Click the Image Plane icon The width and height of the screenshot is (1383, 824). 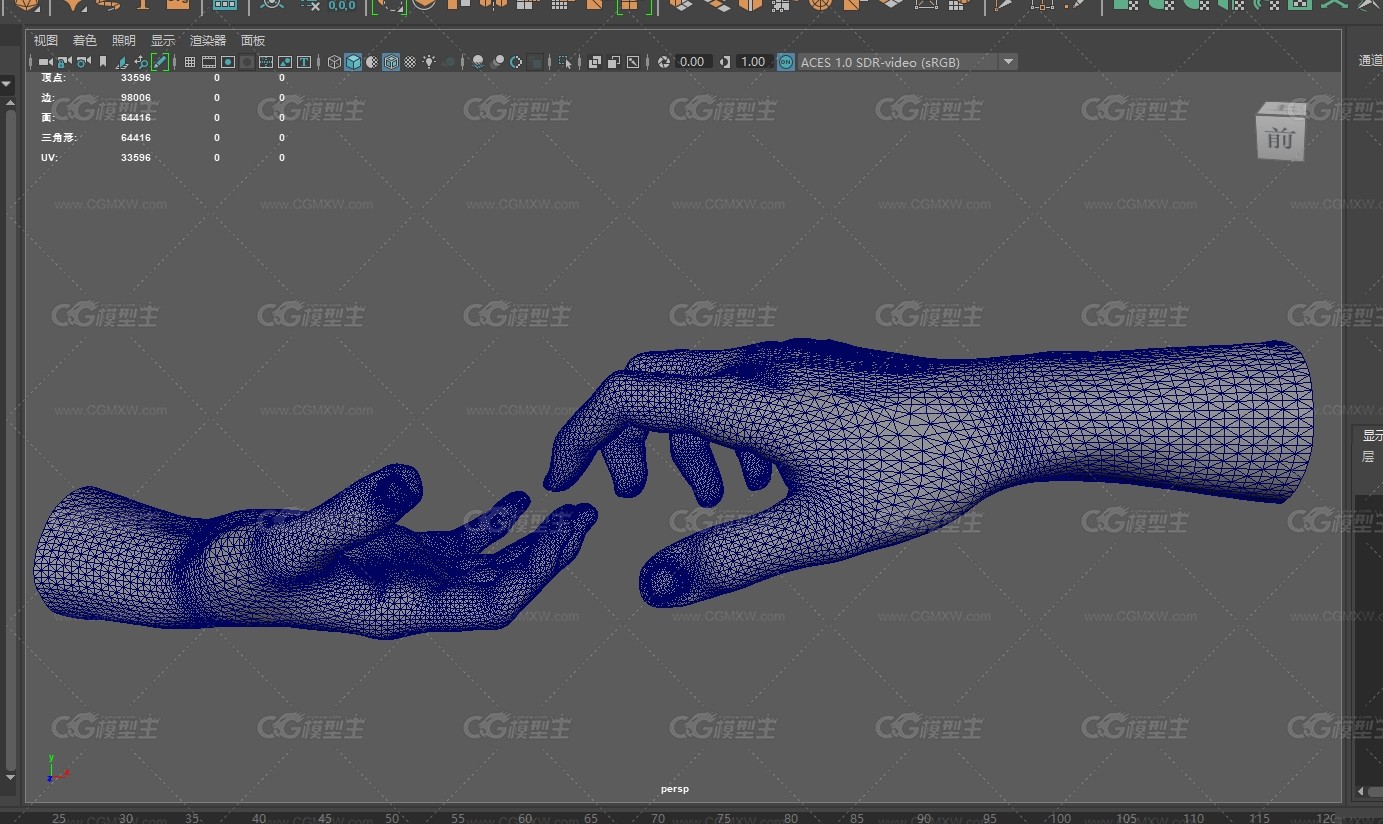tap(121, 62)
